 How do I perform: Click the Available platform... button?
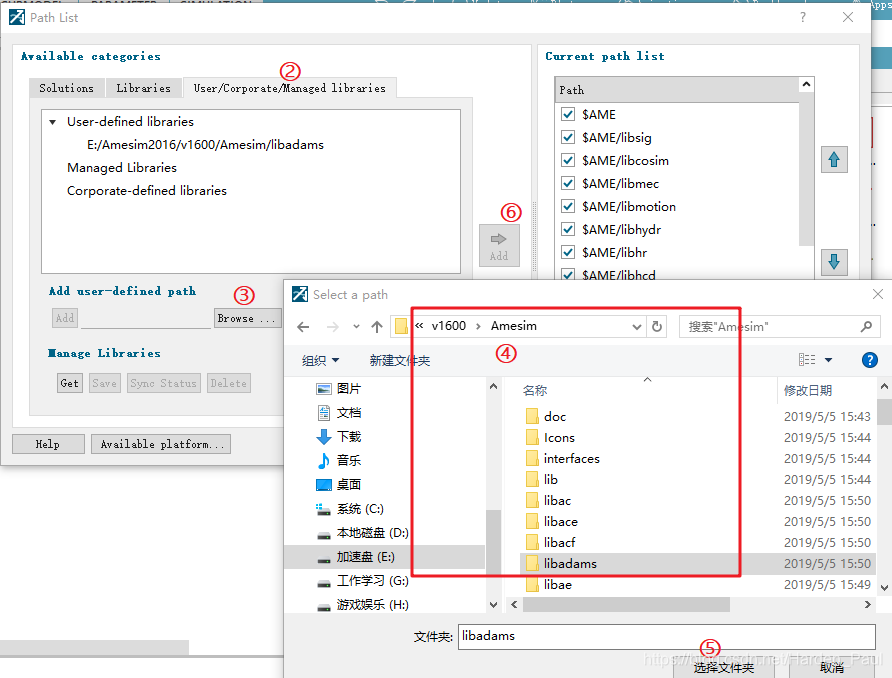click(x=161, y=444)
